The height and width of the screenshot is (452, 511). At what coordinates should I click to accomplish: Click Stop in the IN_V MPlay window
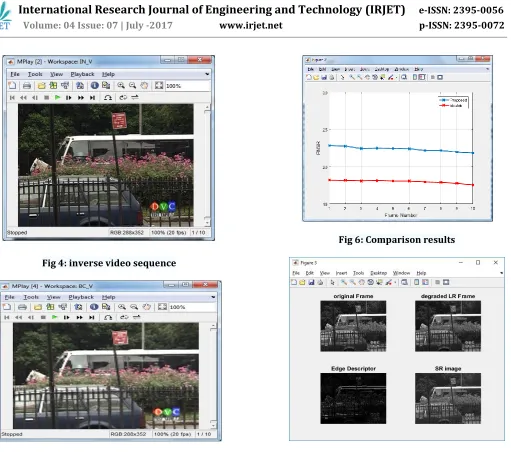click(46, 98)
